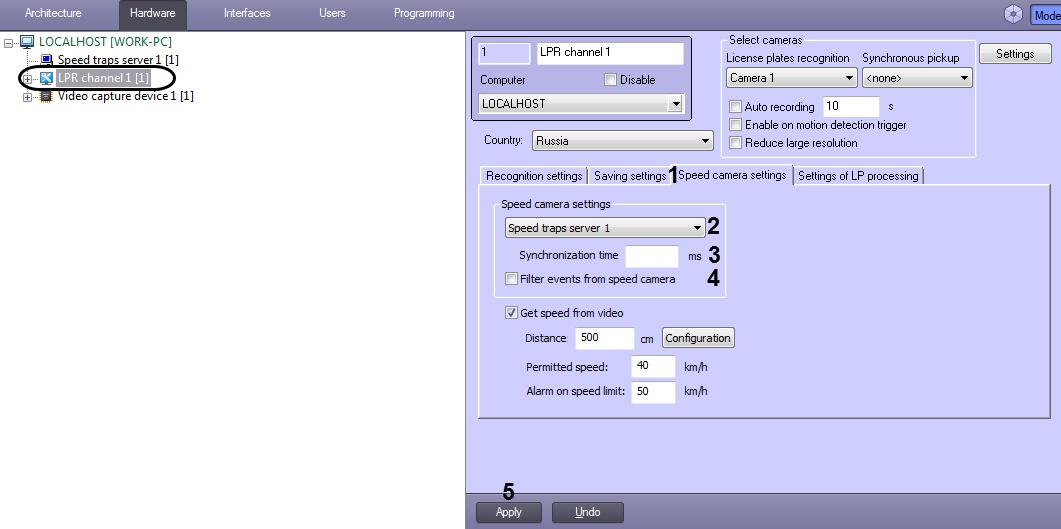The height and width of the screenshot is (529, 1061).
Task: Check Reduce large resolution option
Action: point(736,143)
